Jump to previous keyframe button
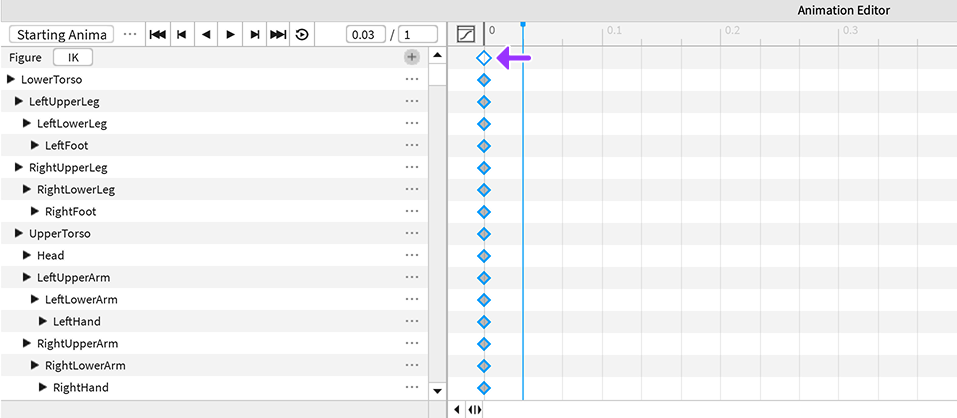 pos(181,35)
